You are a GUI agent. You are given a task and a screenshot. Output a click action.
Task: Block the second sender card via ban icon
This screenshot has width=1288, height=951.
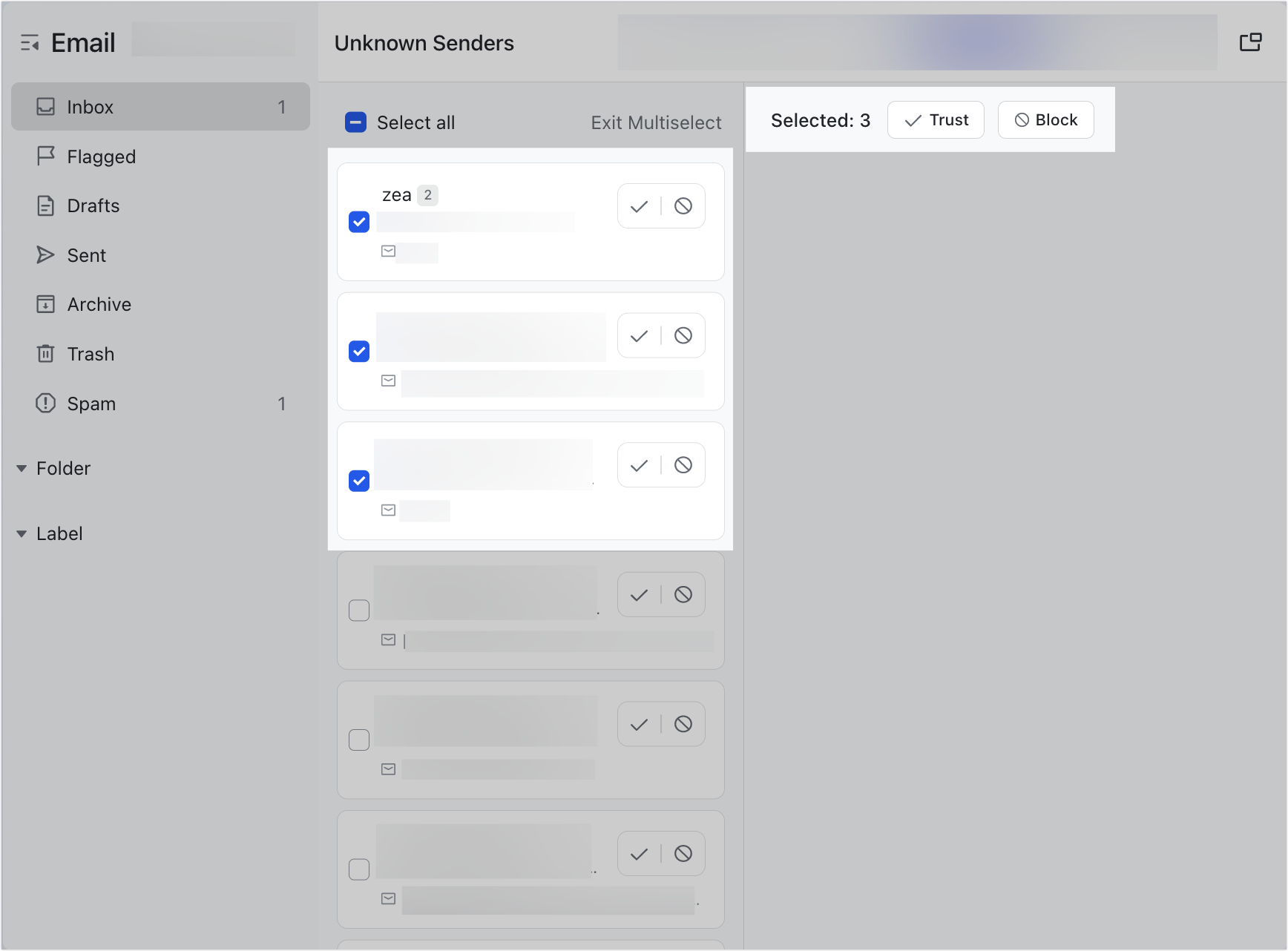(x=683, y=336)
